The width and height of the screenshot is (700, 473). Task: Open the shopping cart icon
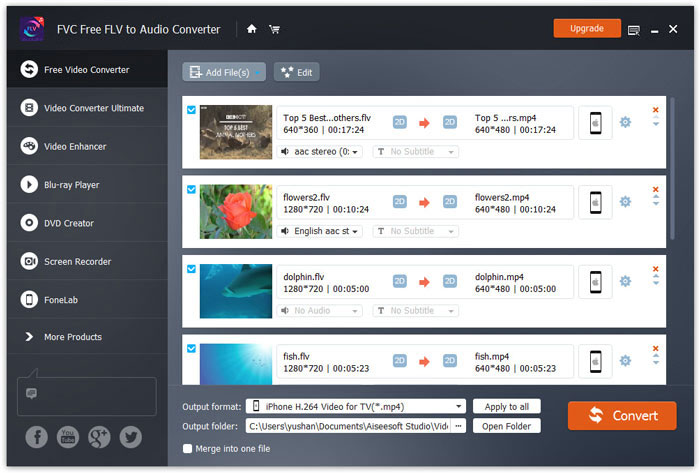275,29
